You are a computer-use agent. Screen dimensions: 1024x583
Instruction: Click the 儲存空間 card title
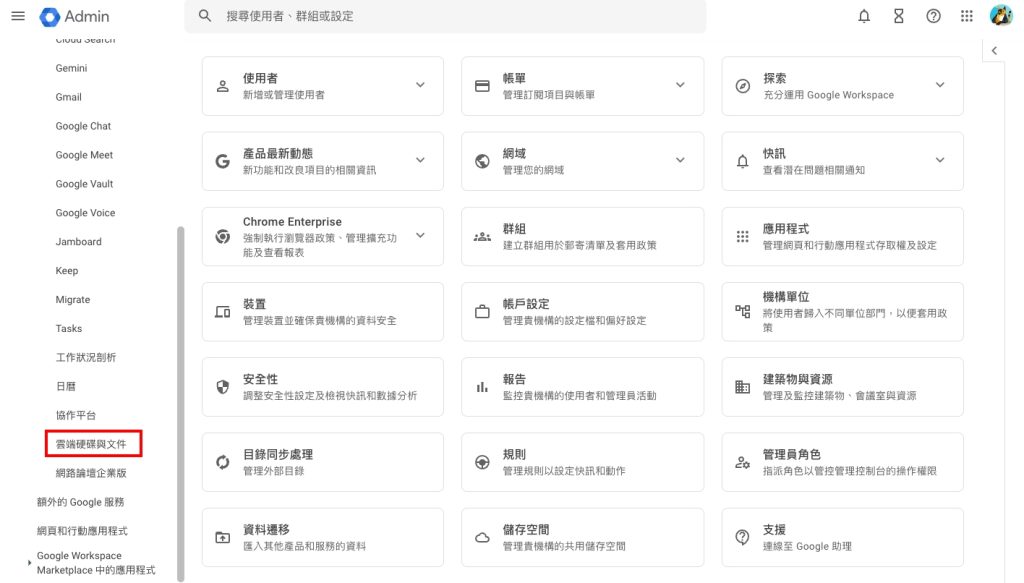coord(526,529)
